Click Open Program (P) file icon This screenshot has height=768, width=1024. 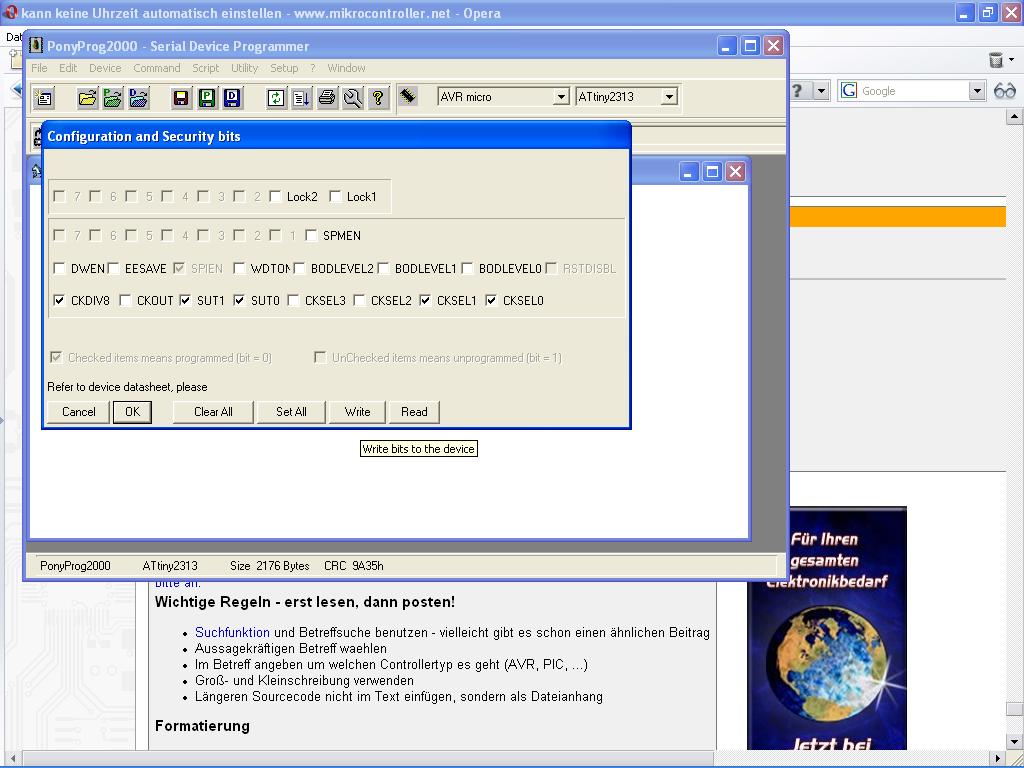click(x=112, y=98)
